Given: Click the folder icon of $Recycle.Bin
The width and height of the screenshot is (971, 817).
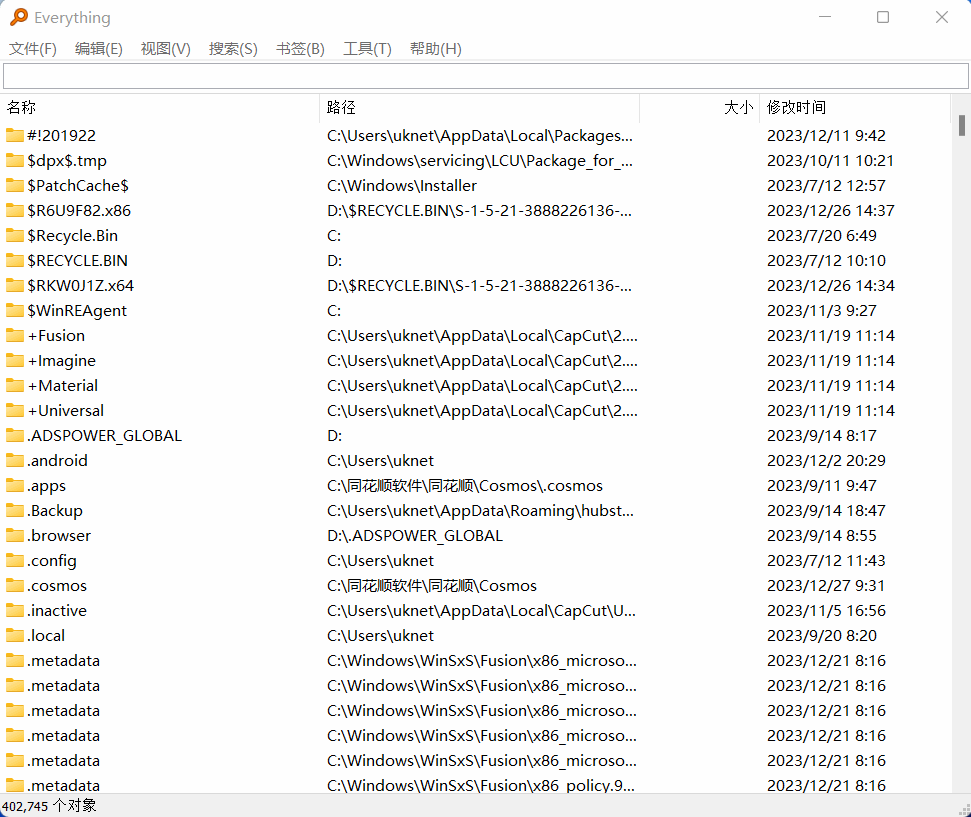Looking at the screenshot, I should pyautogui.click(x=15, y=235).
